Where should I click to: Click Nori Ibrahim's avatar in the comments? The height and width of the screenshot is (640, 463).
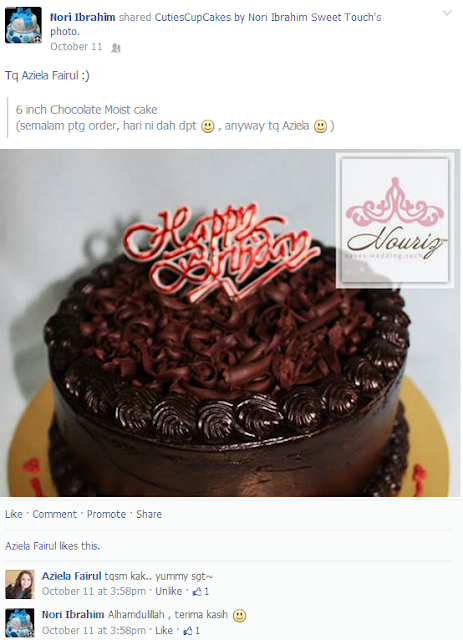[20, 623]
